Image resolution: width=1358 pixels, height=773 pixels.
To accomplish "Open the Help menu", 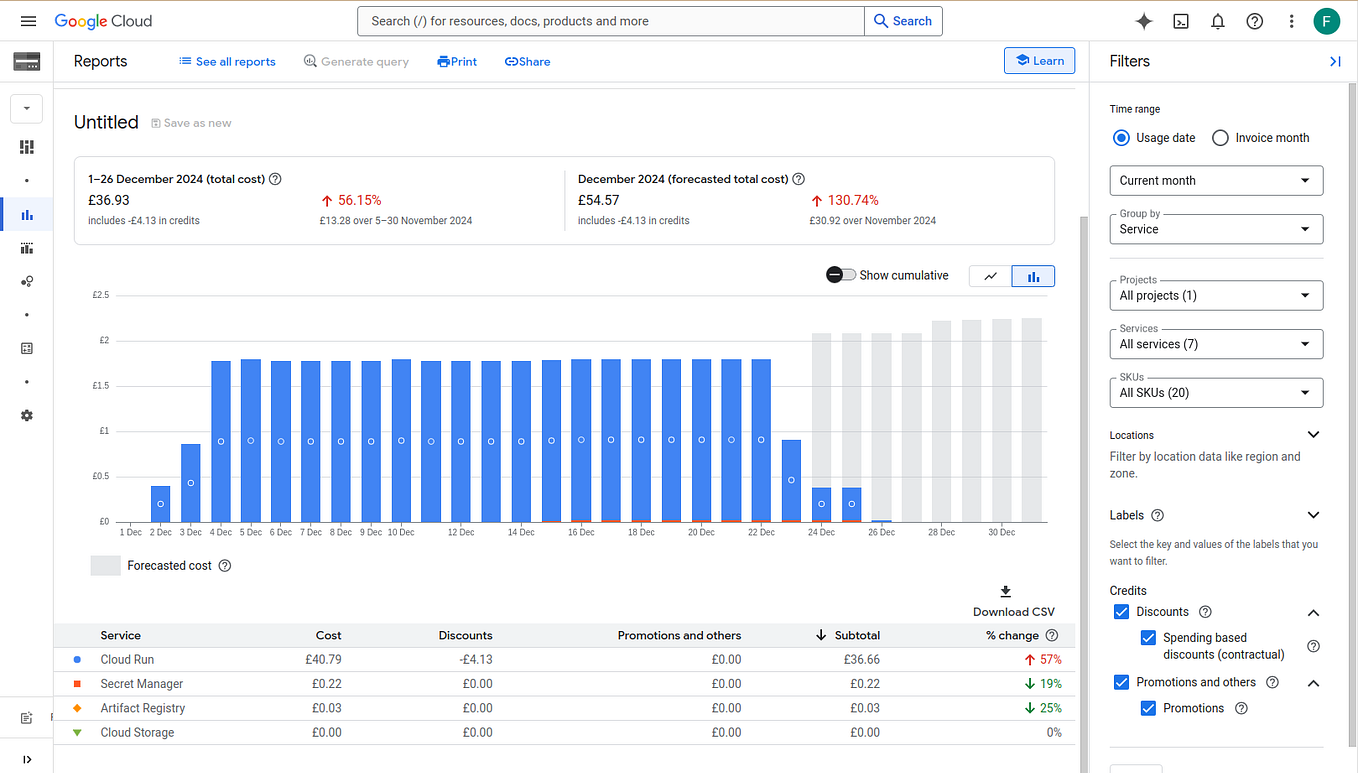I will [x=1254, y=20].
